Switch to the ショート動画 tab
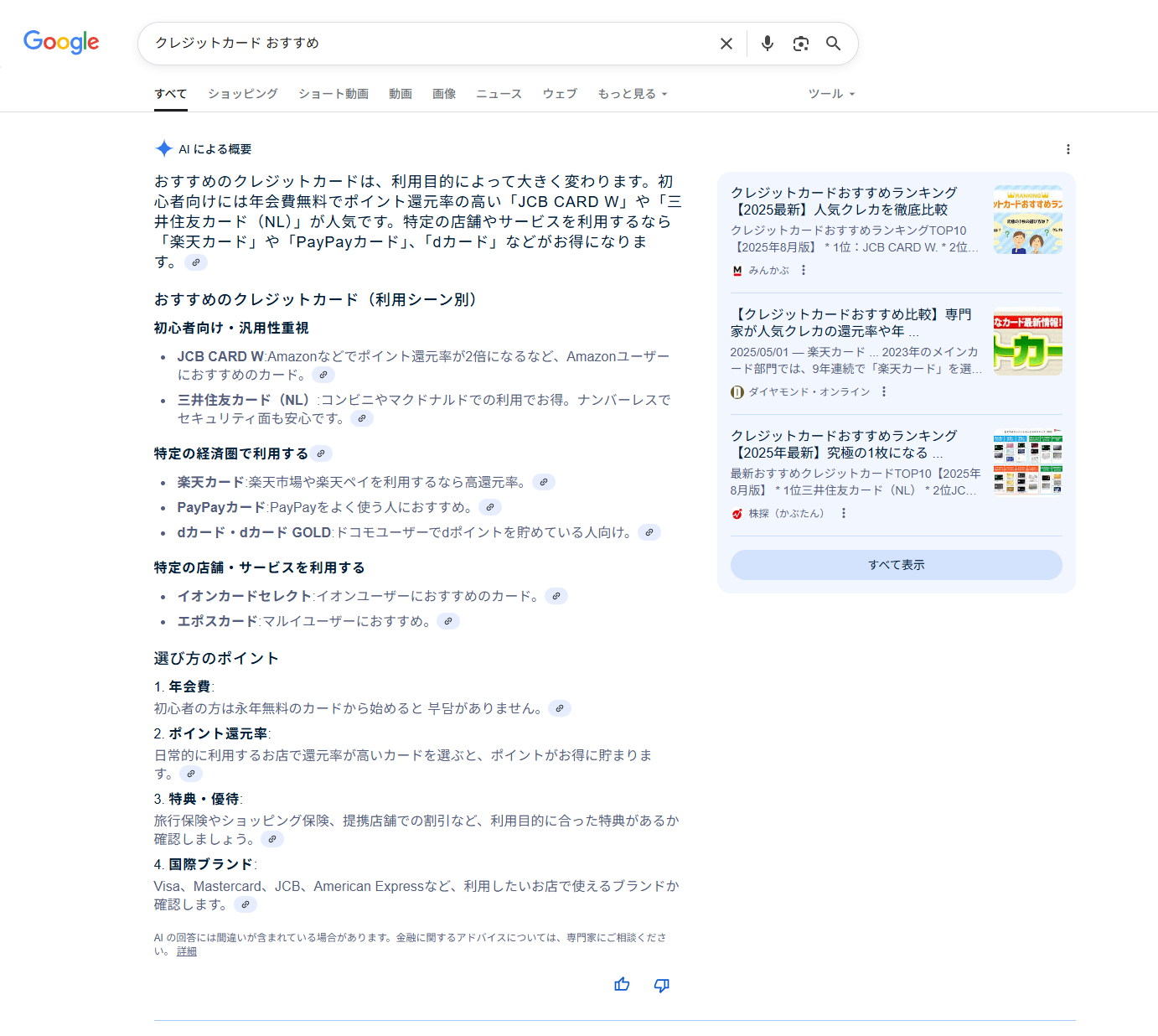 pyautogui.click(x=333, y=94)
